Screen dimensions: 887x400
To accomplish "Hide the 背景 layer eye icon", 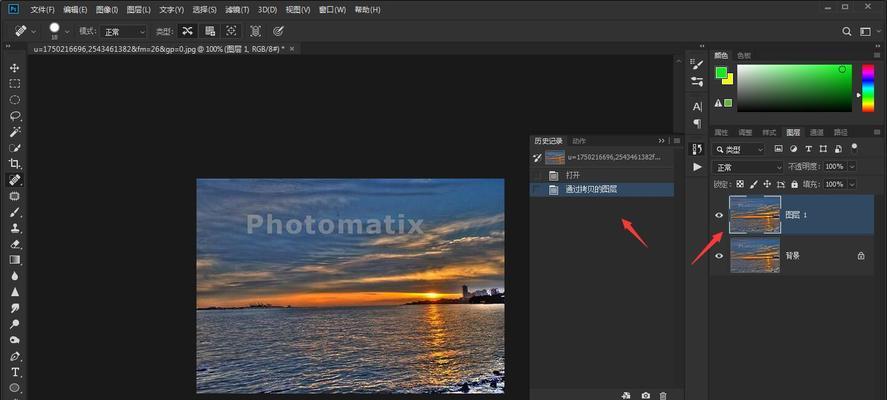I will 719,256.
